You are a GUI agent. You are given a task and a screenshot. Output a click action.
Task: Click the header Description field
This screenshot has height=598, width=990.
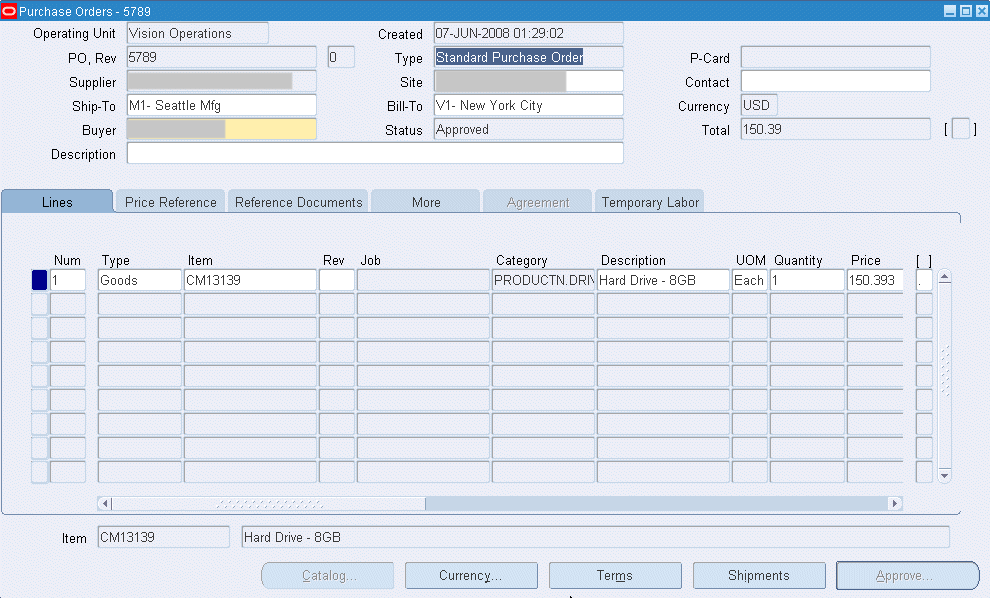pos(375,153)
